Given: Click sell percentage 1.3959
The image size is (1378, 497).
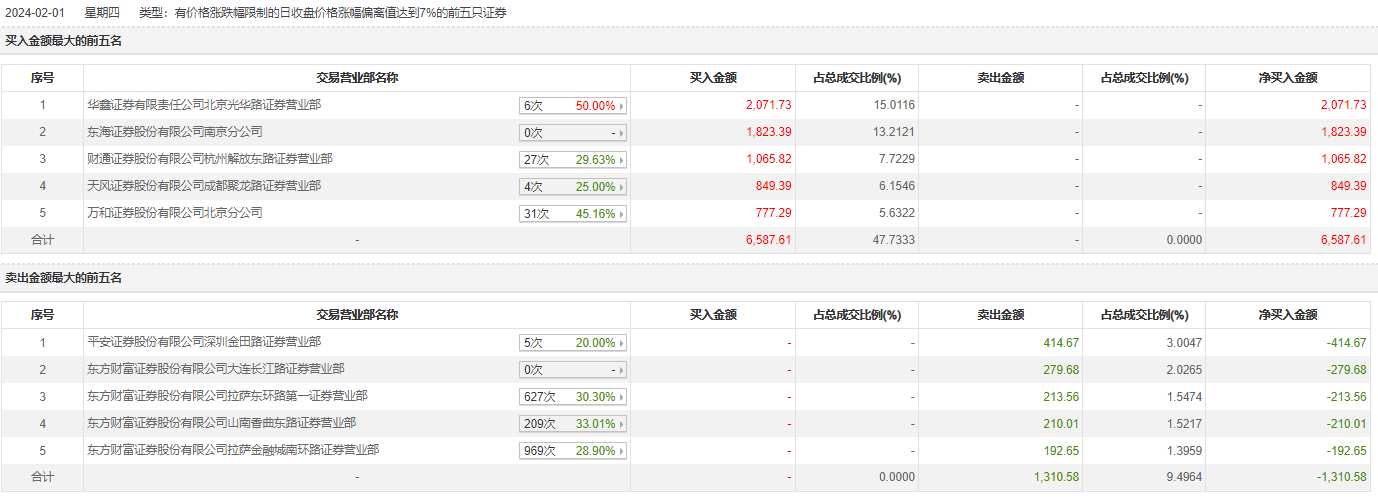Looking at the screenshot, I should click(1184, 450).
